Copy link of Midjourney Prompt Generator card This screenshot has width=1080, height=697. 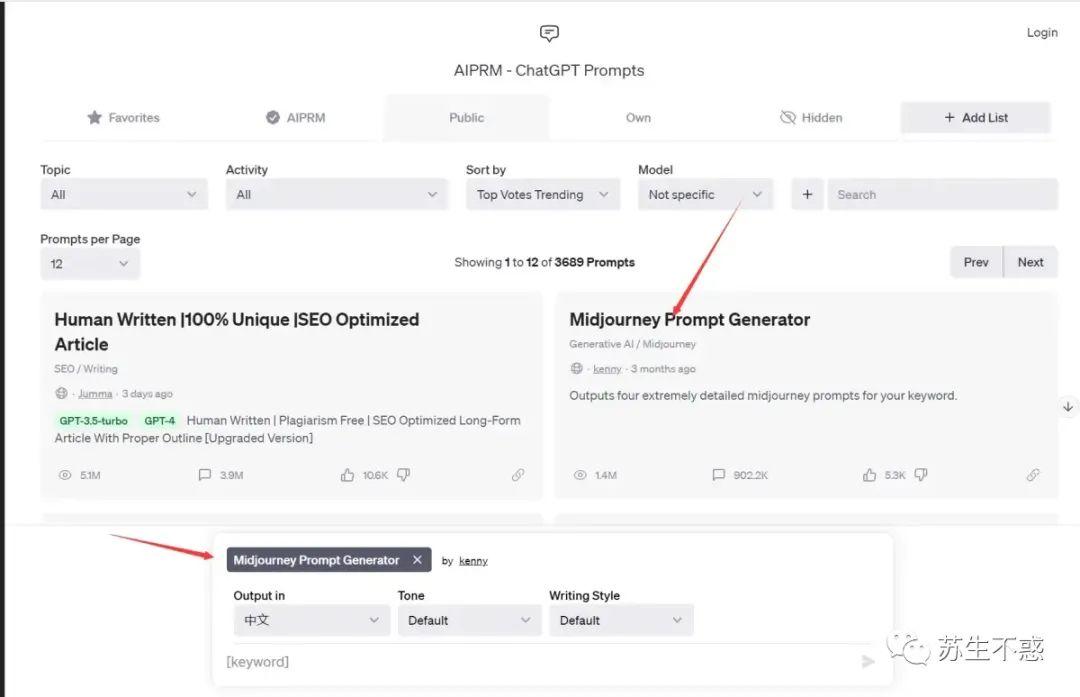coord(1032,475)
